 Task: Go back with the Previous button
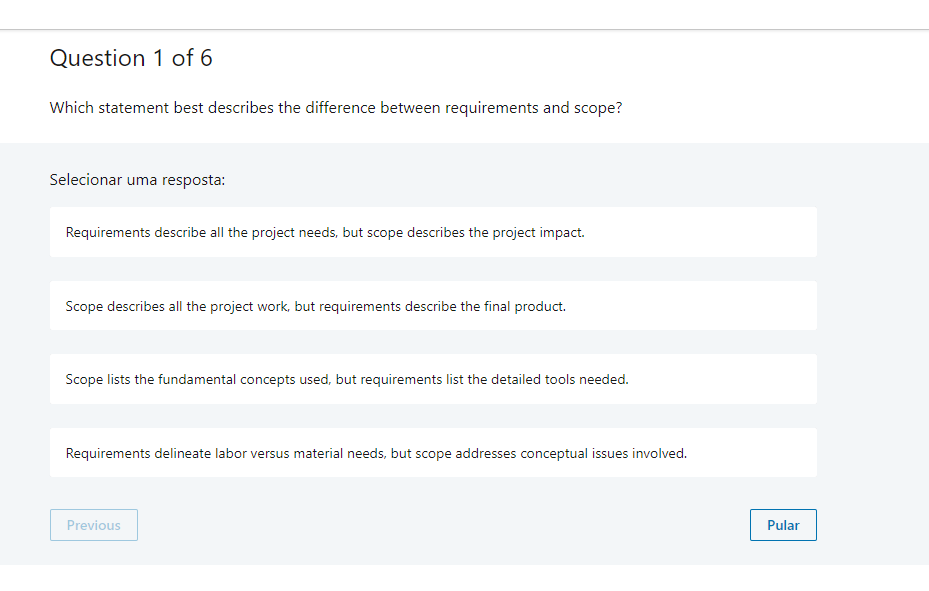[x=94, y=525]
